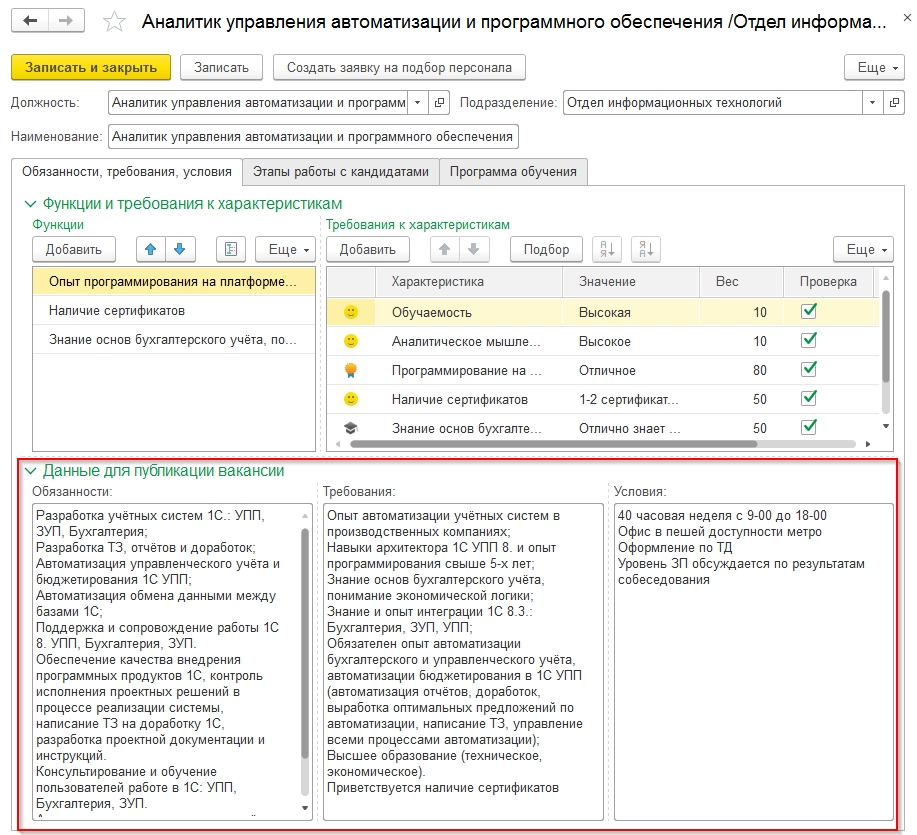The image size is (917, 835).
Task: Click the Подбор button
Action: 546,250
